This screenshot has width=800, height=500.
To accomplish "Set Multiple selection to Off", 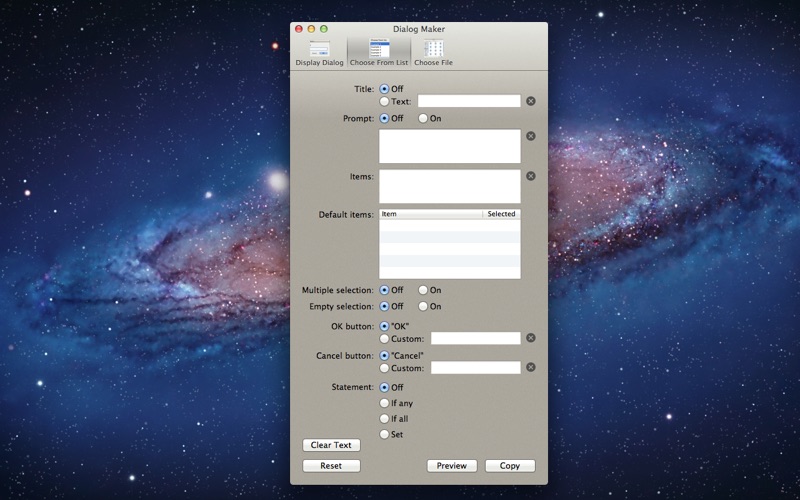I will point(384,290).
